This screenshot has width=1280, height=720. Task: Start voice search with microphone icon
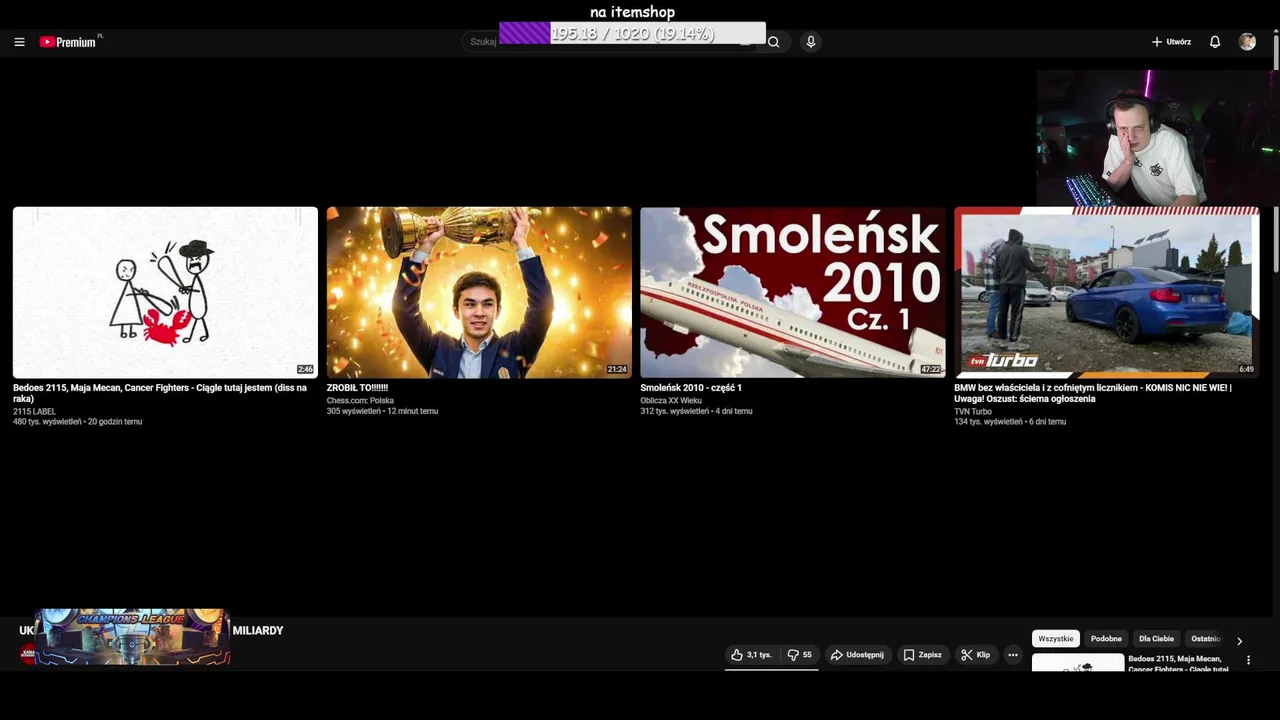point(811,42)
